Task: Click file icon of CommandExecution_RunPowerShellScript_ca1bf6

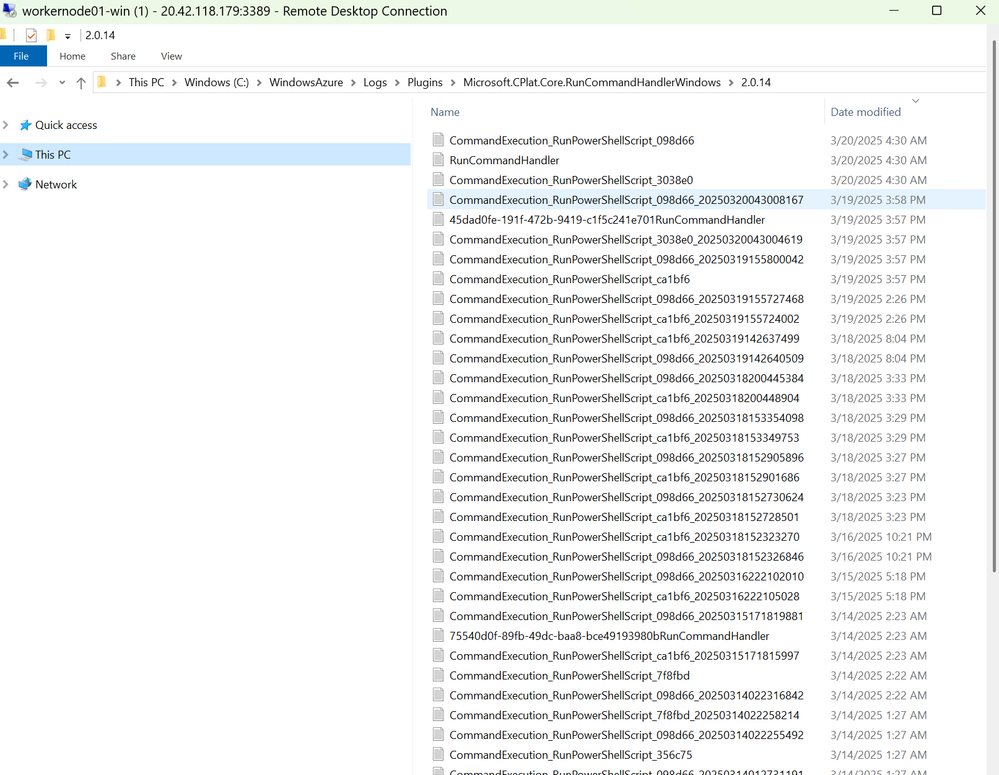Action: 438,279
